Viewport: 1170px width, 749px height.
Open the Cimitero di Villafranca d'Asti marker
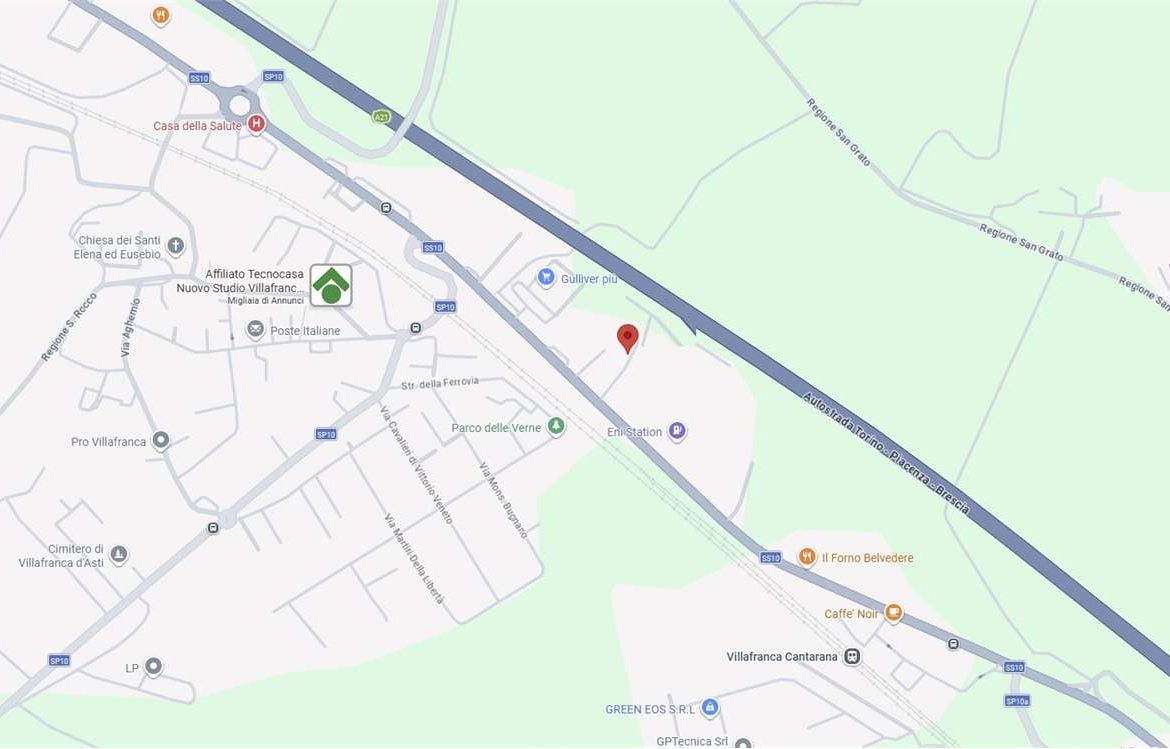pos(119,554)
